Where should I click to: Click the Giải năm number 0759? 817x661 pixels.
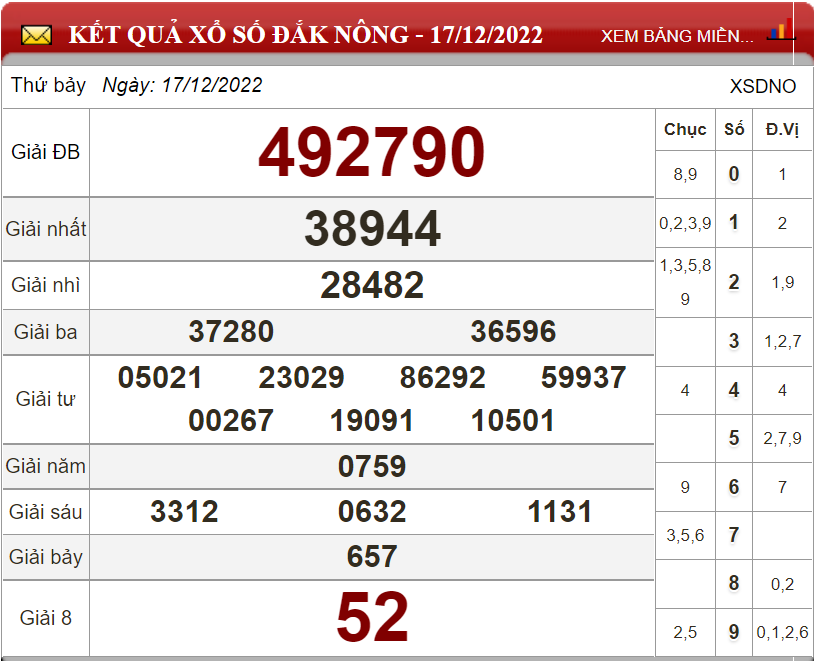click(372, 466)
